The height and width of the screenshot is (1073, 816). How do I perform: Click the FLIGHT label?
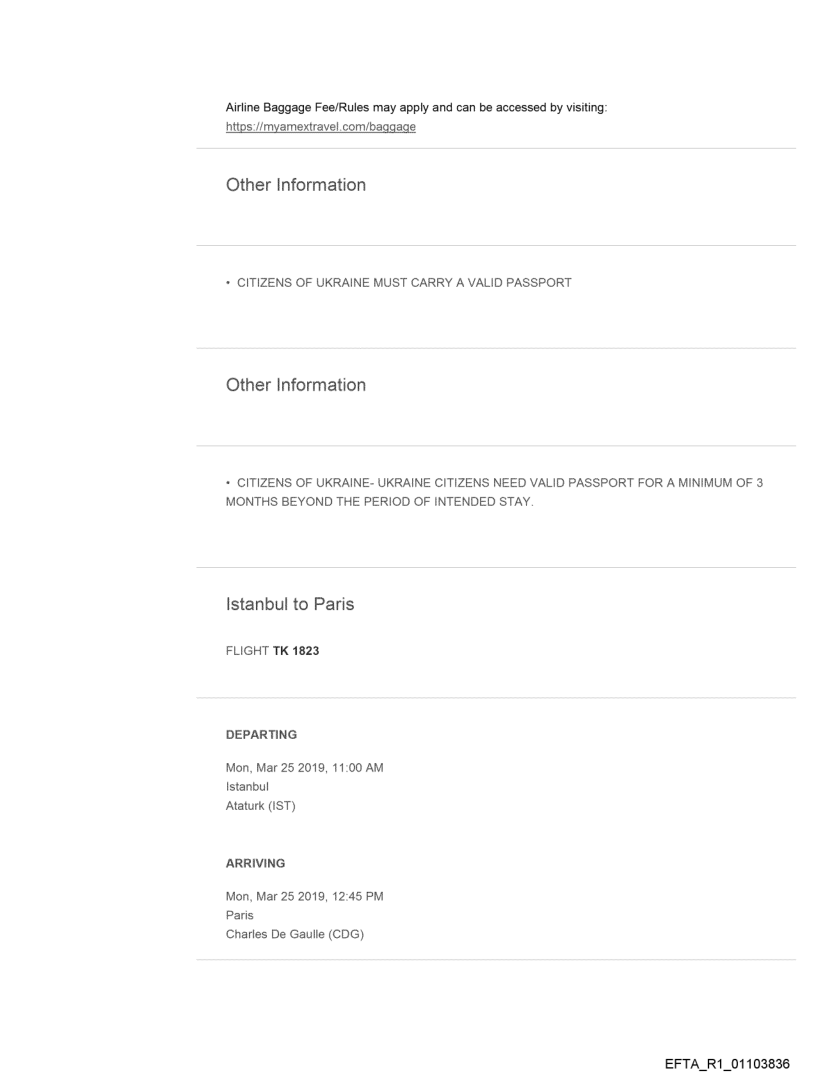(x=247, y=651)
